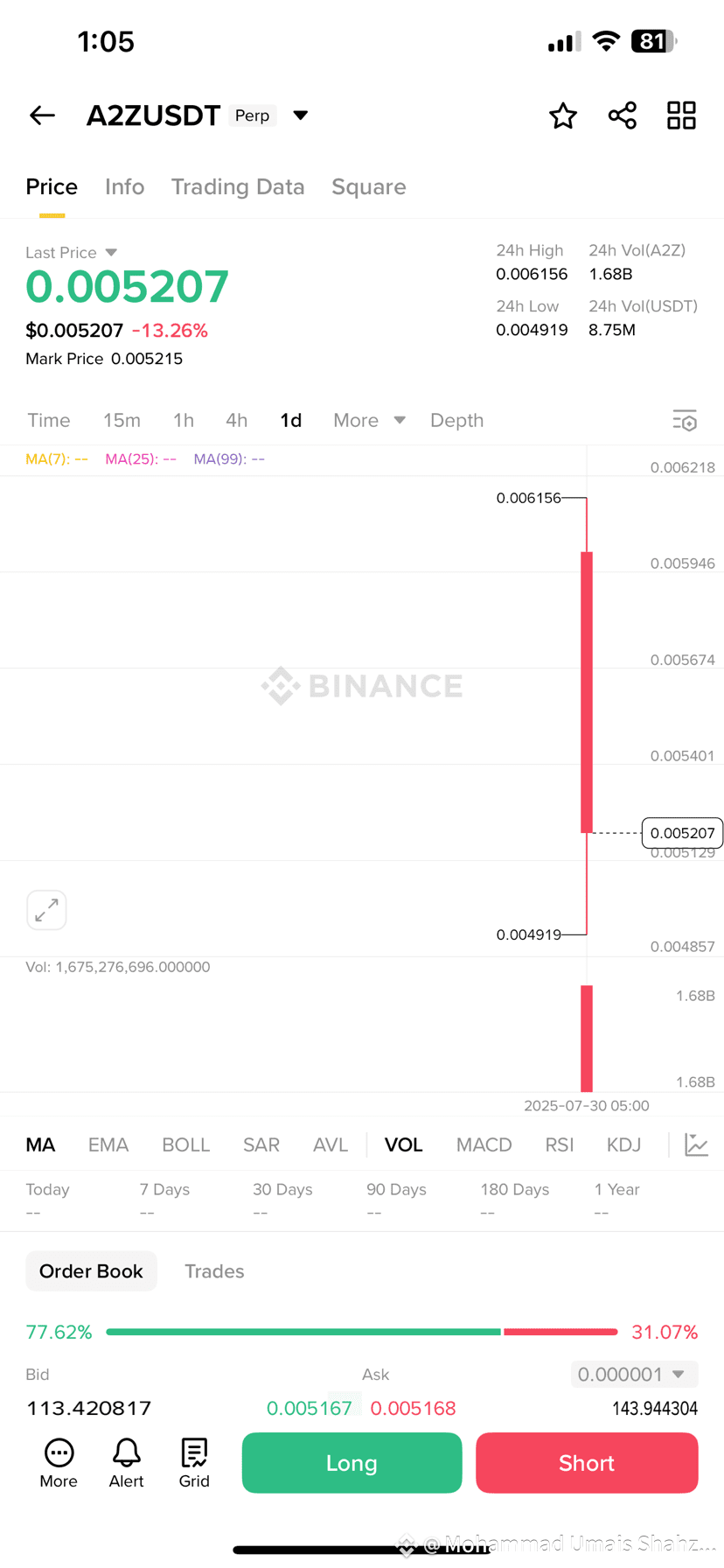This screenshot has width=724, height=1568.
Task: Open the four-square grid menu icon
Action: [681, 115]
